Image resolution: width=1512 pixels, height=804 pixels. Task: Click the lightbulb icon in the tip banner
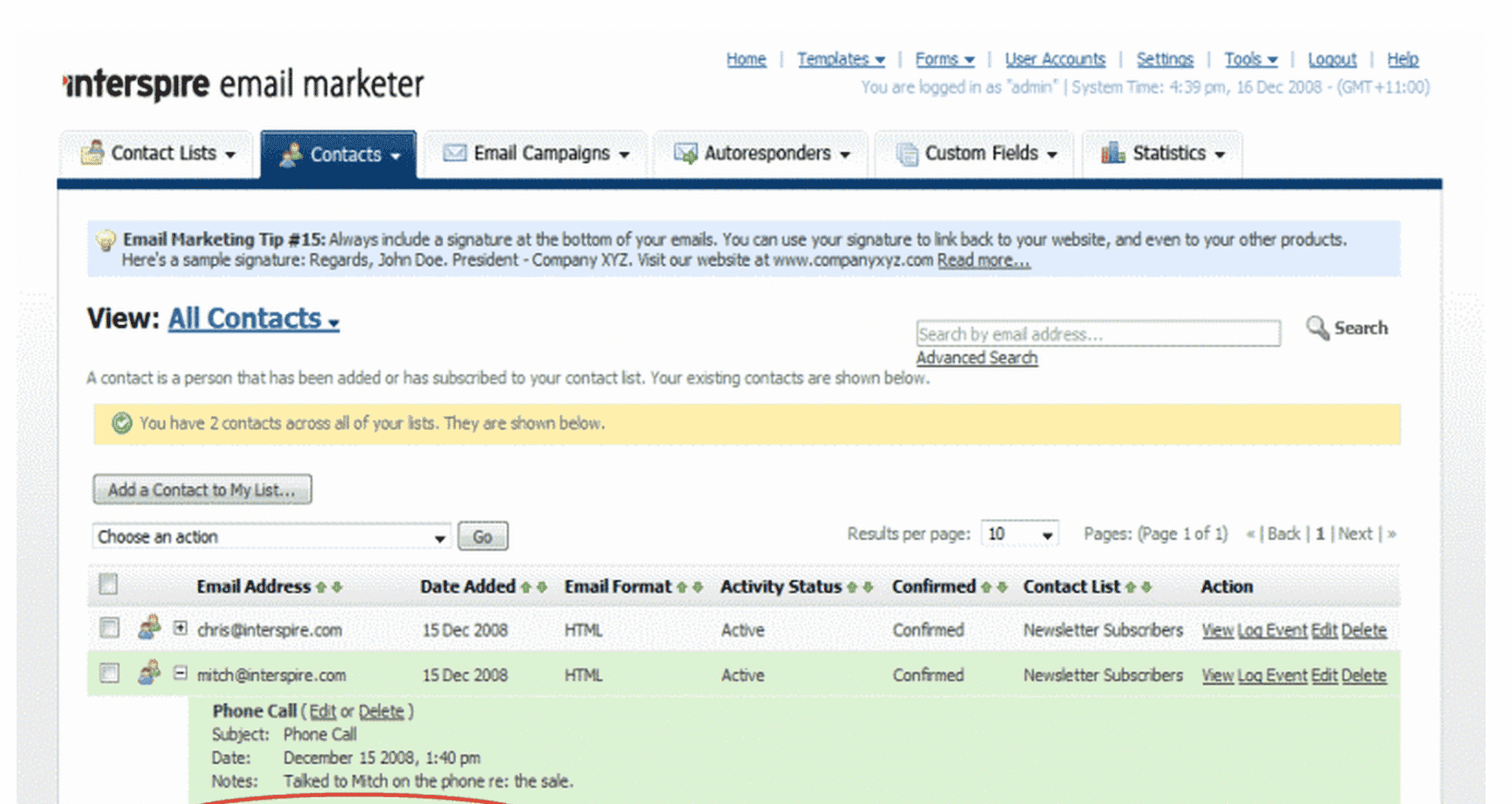point(106,238)
